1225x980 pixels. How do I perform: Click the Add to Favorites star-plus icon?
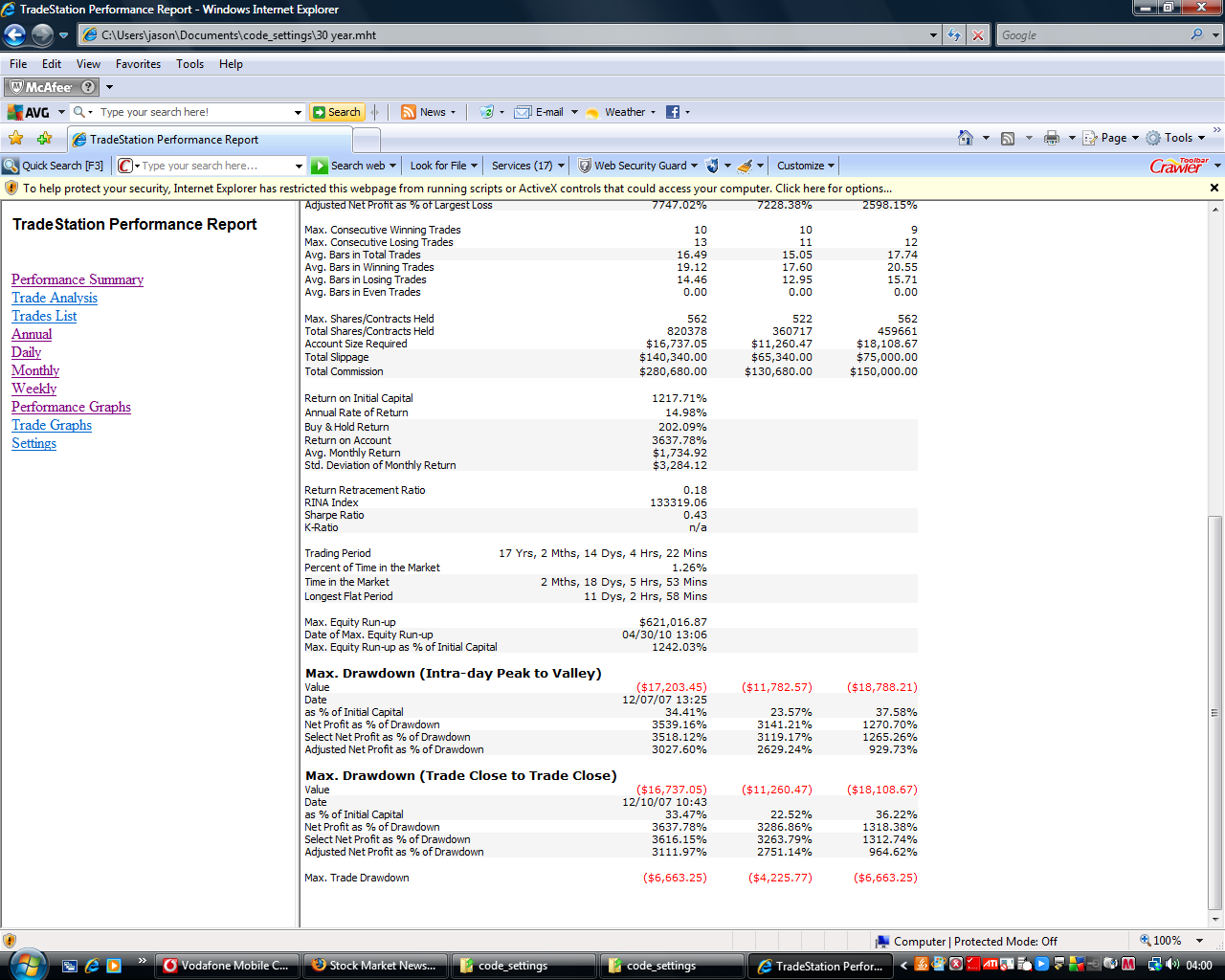coord(44,138)
